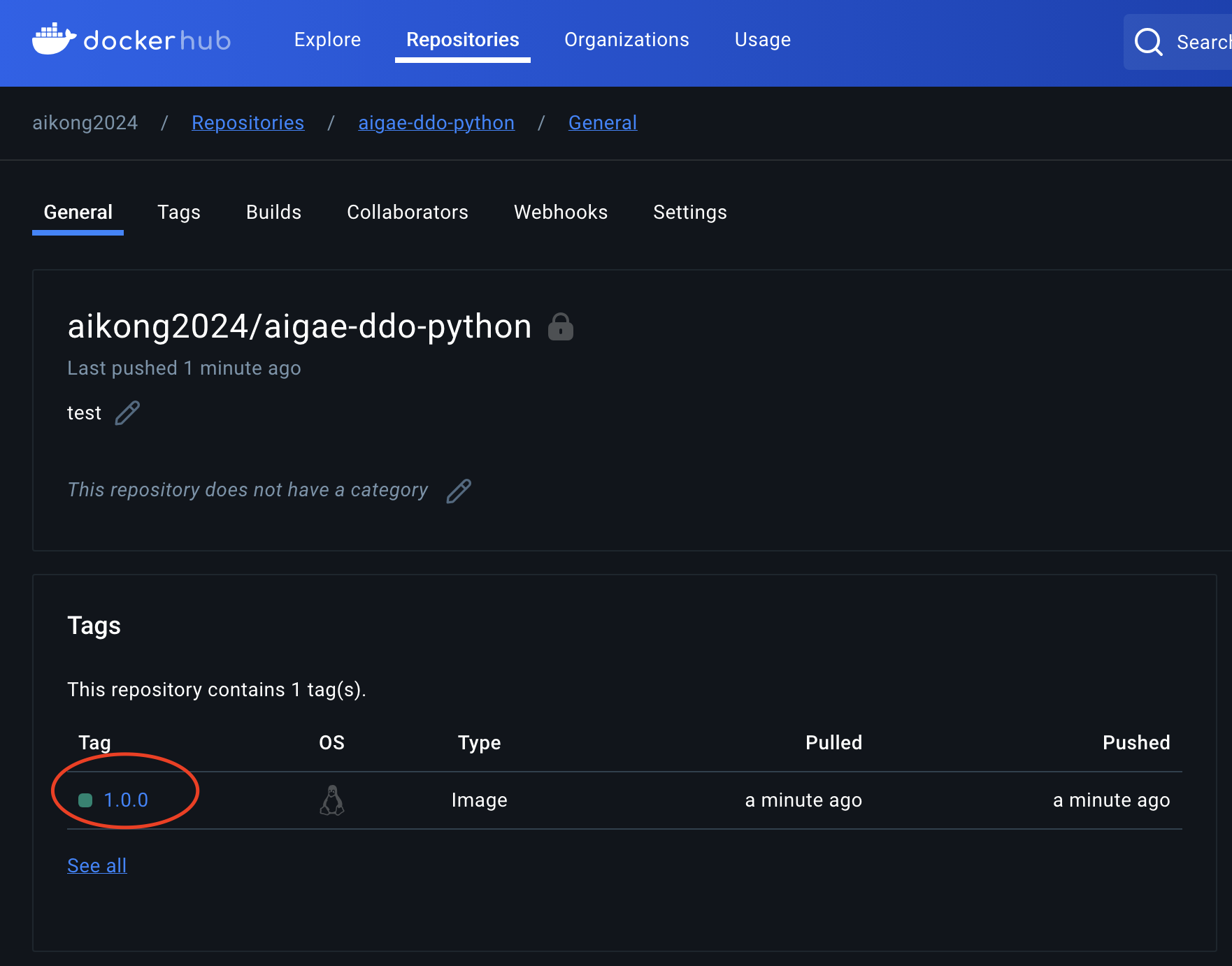Click the search magnifier icon
The width and height of the screenshot is (1232, 966).
point(1148,42)
